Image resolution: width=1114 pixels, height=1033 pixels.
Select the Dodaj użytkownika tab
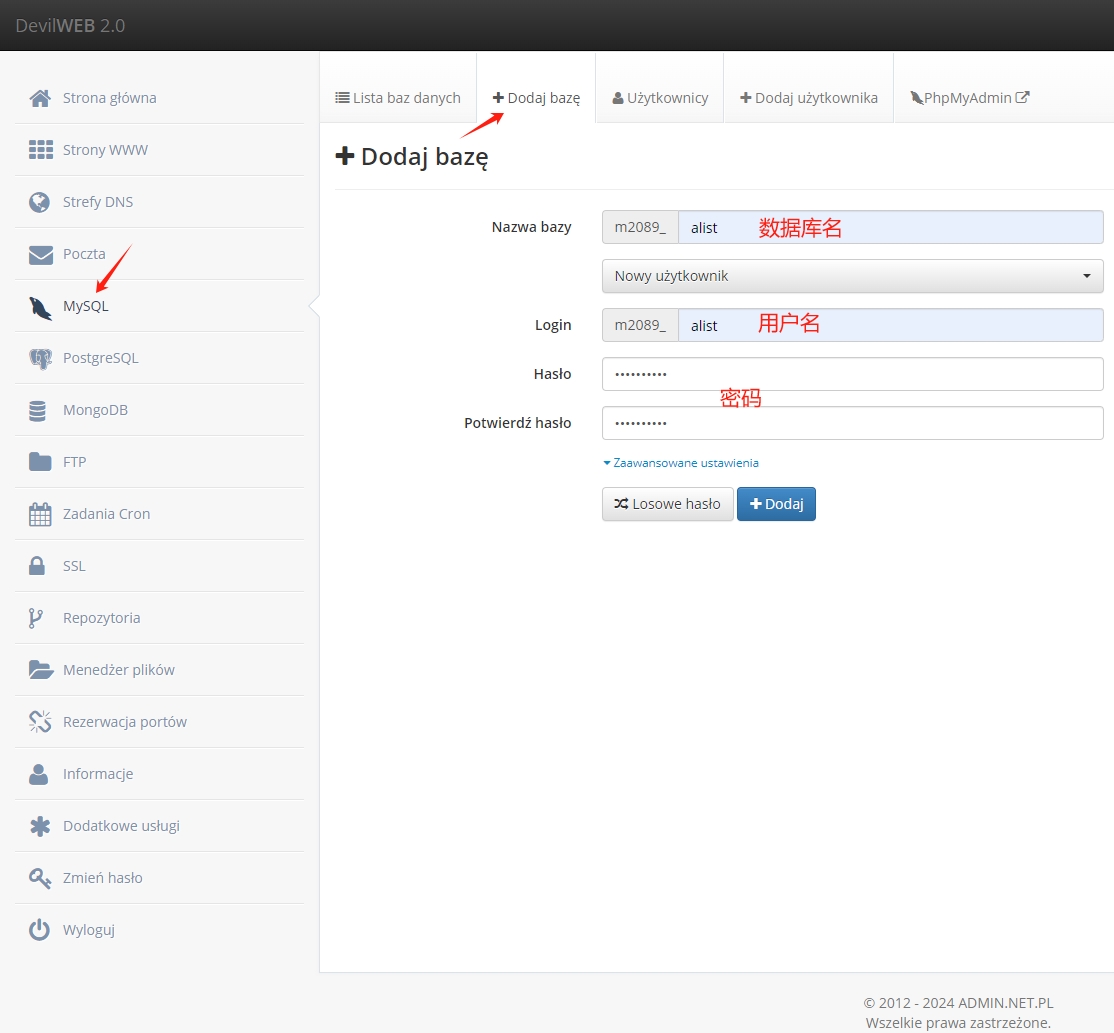pos(808,98)
